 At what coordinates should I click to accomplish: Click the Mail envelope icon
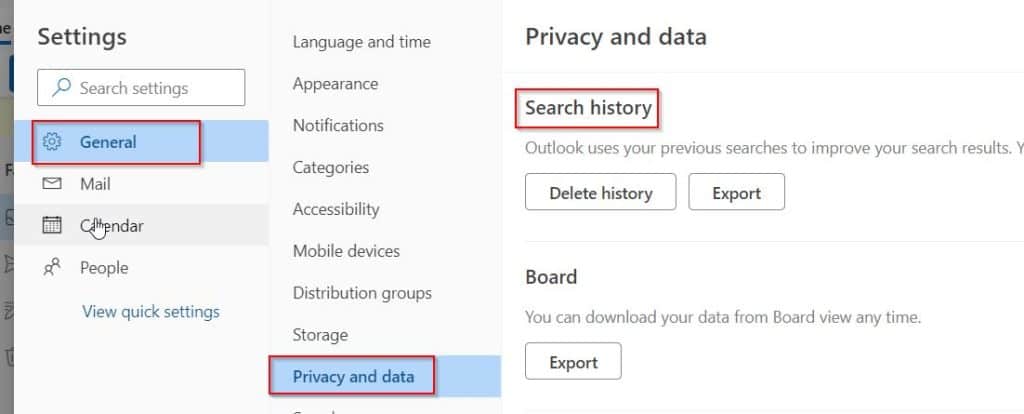coord(52,183)
